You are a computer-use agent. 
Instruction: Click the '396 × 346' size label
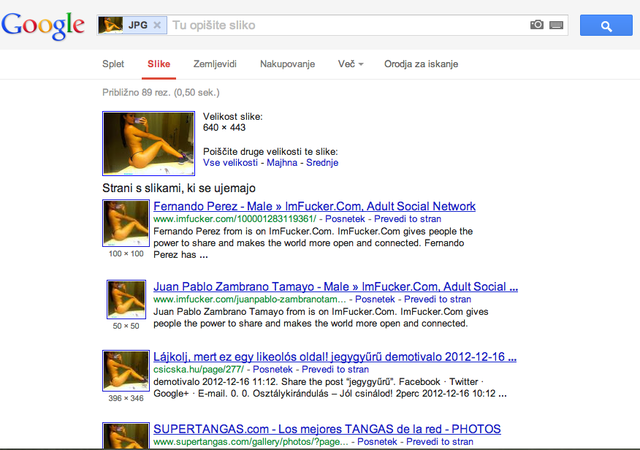[126, 398]
